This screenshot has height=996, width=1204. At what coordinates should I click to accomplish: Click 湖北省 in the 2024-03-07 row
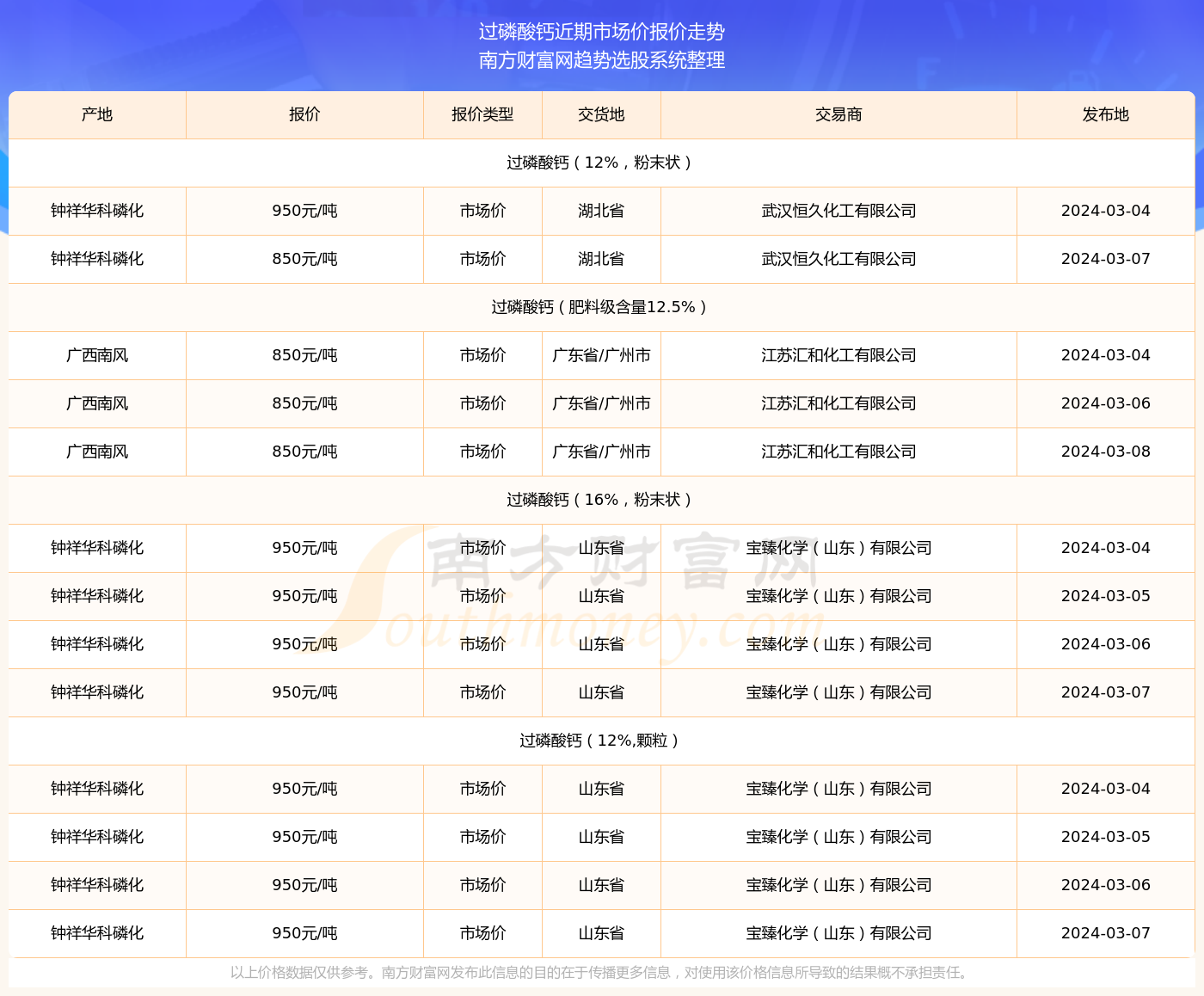point(601,259)
